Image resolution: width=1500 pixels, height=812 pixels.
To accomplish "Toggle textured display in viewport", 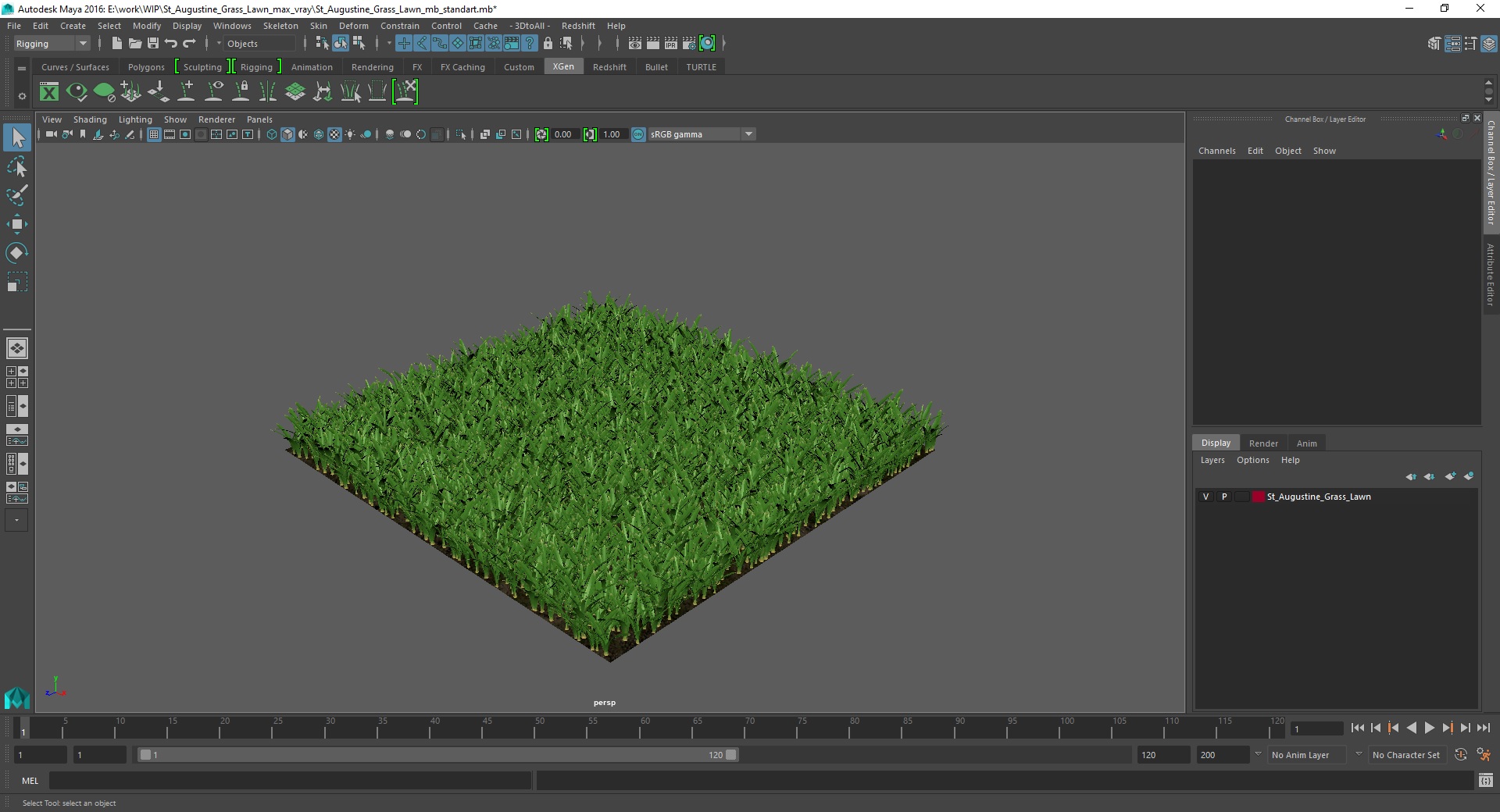I will 334,134.
